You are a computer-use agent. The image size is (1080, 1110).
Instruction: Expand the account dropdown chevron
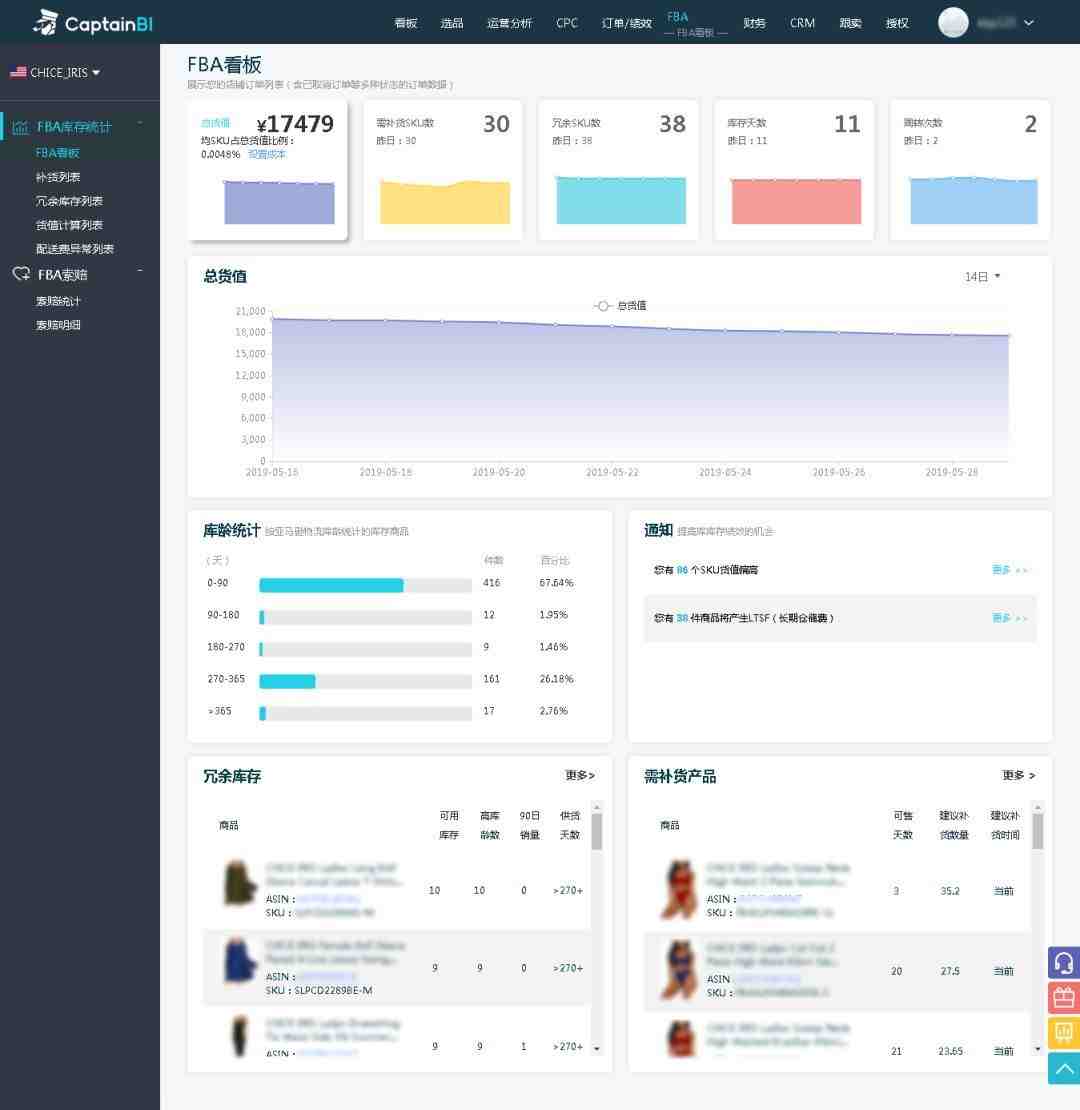[x=1028, y=23]
